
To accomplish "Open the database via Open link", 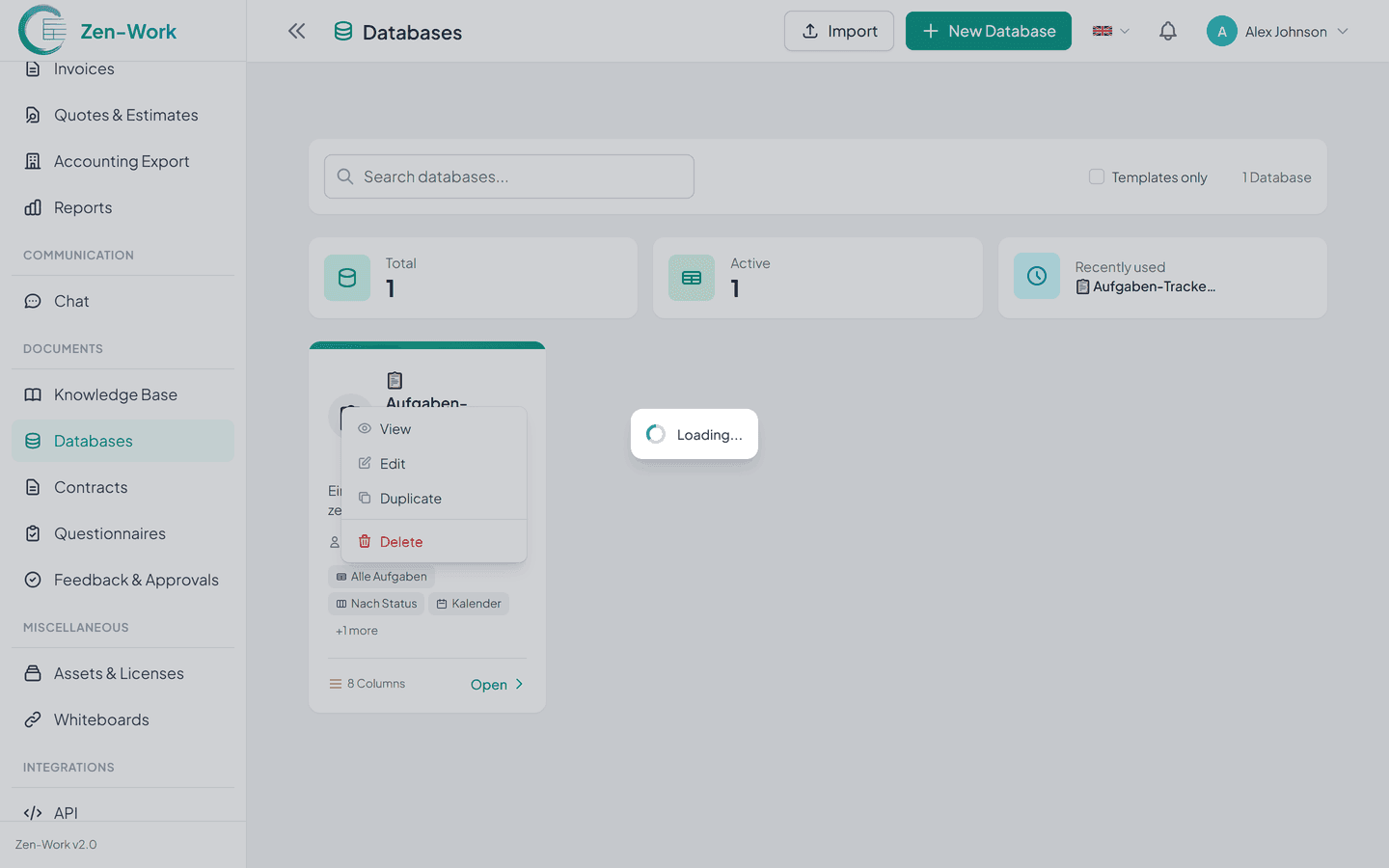I will point(496,685).
